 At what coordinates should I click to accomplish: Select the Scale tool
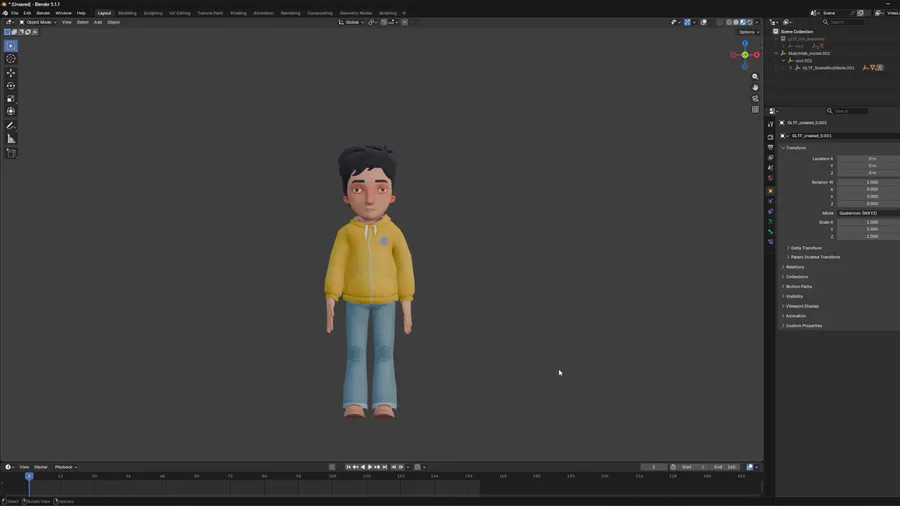pos(11,99)
